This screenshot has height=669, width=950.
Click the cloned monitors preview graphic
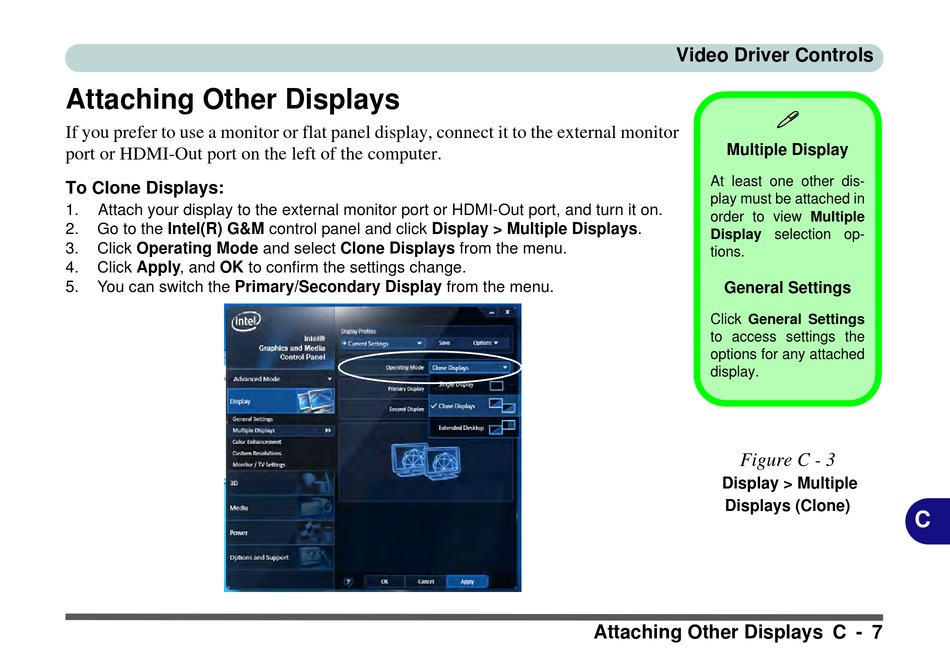[425, 461]
